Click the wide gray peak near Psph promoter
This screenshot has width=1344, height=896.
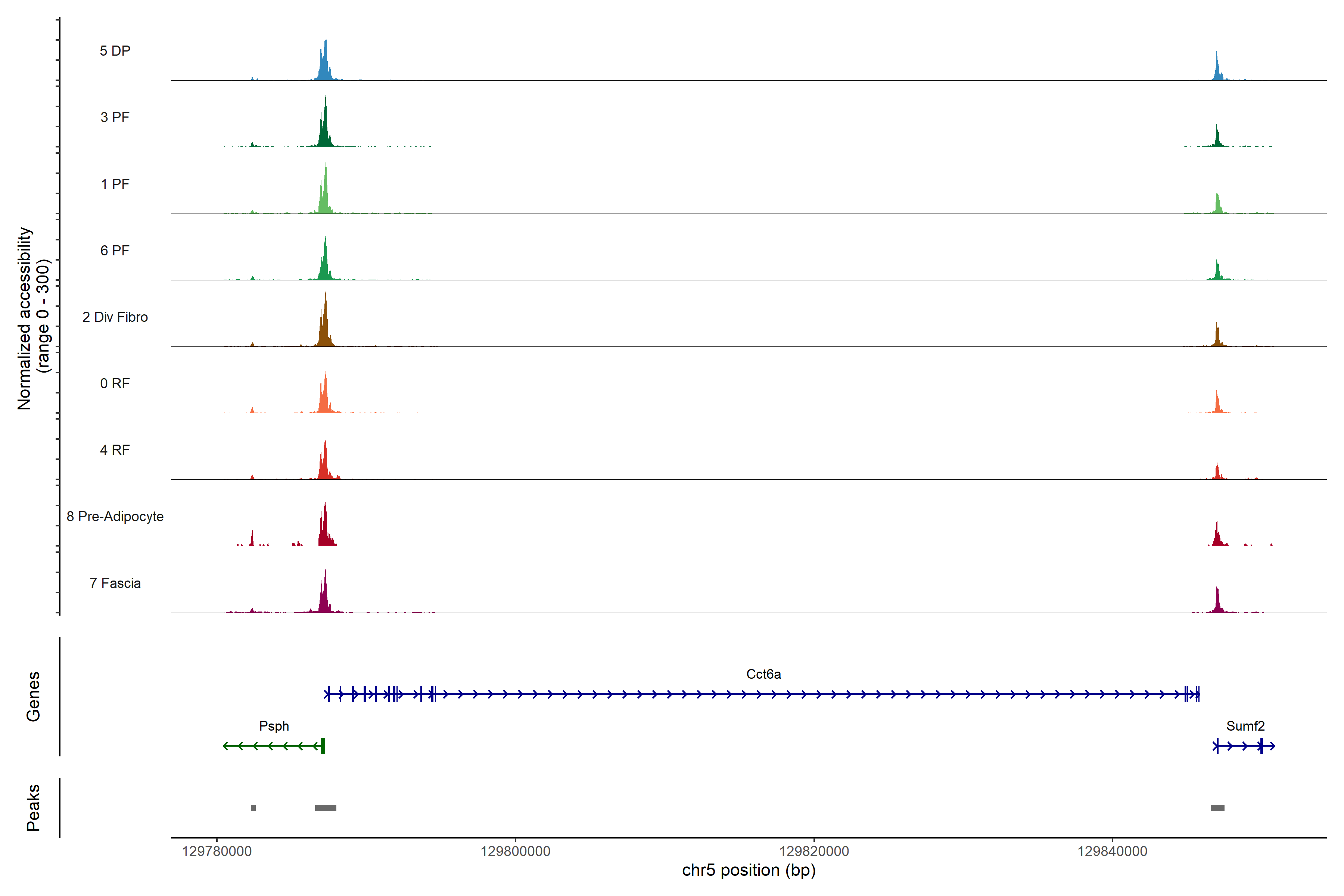tap(326, 808)
